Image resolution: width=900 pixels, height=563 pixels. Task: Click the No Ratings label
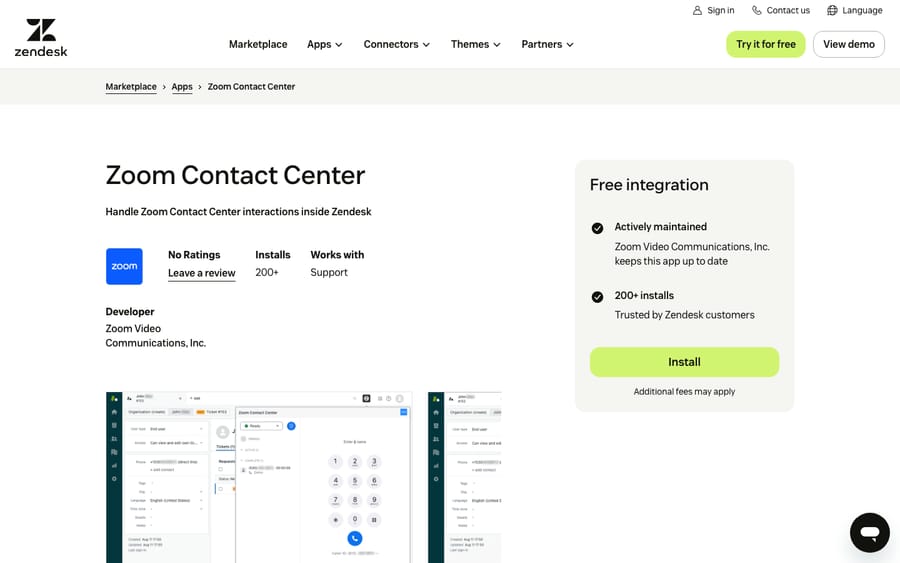[x=194, y=255]
